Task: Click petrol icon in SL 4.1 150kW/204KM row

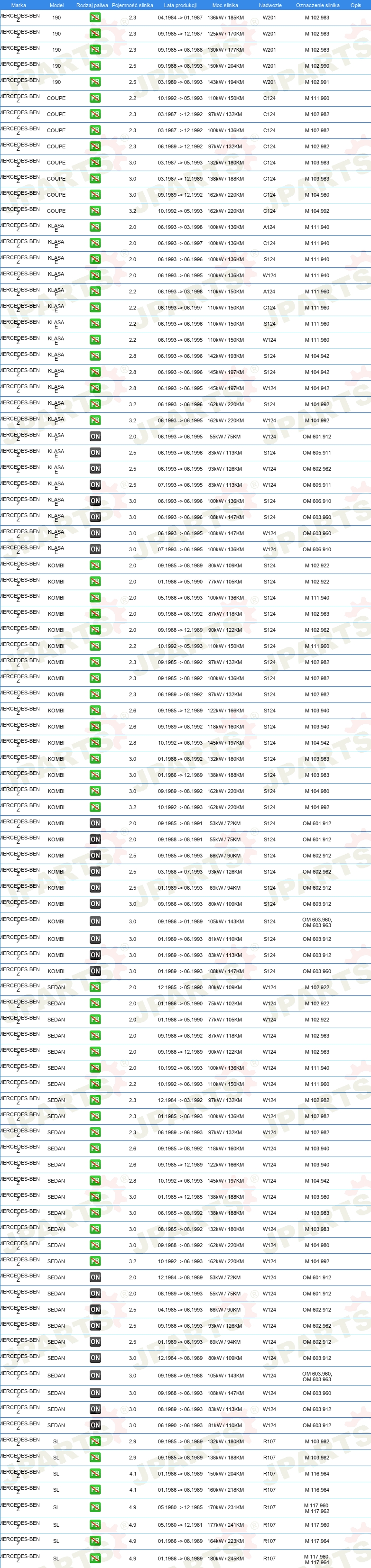Action: [95, 1474]
